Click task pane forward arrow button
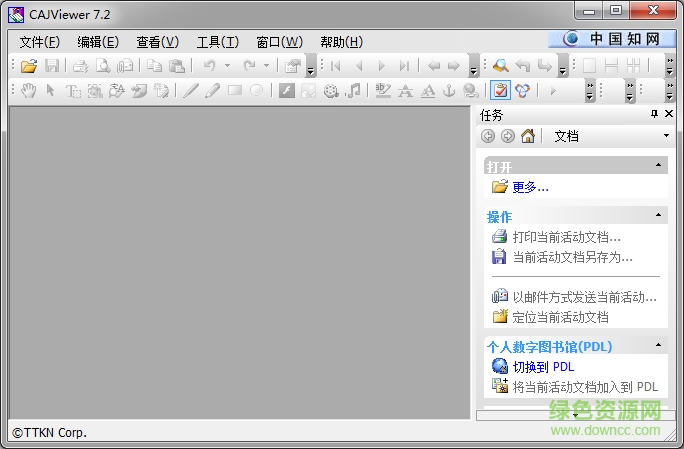 [x=508, y=136]
